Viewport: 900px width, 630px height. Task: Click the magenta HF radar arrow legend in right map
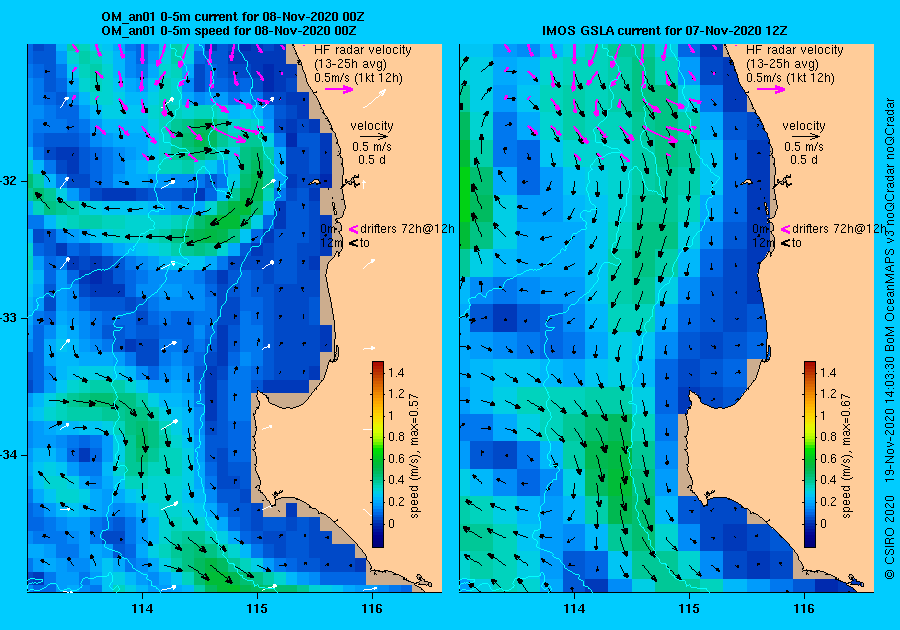pyautogui.click(x=771, y=89)
